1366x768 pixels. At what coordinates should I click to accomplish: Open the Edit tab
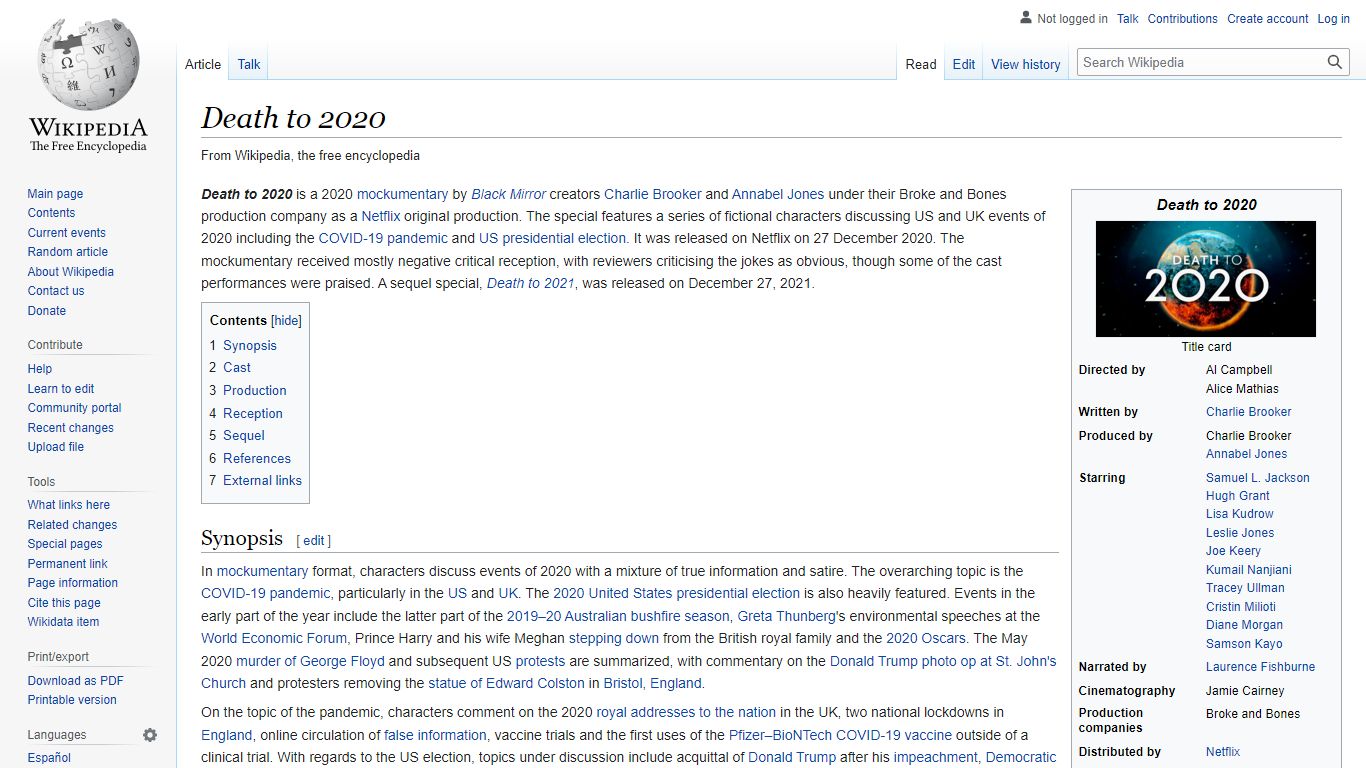964,64
